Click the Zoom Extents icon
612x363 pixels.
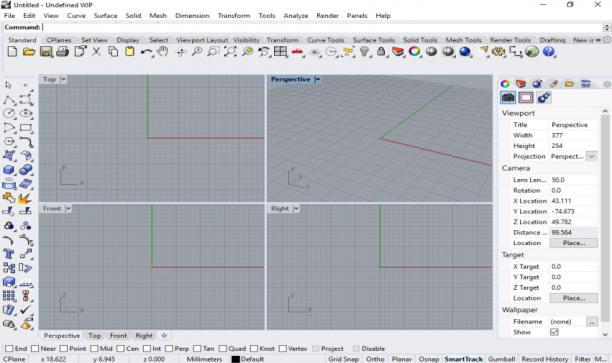(x=230, y=52)
